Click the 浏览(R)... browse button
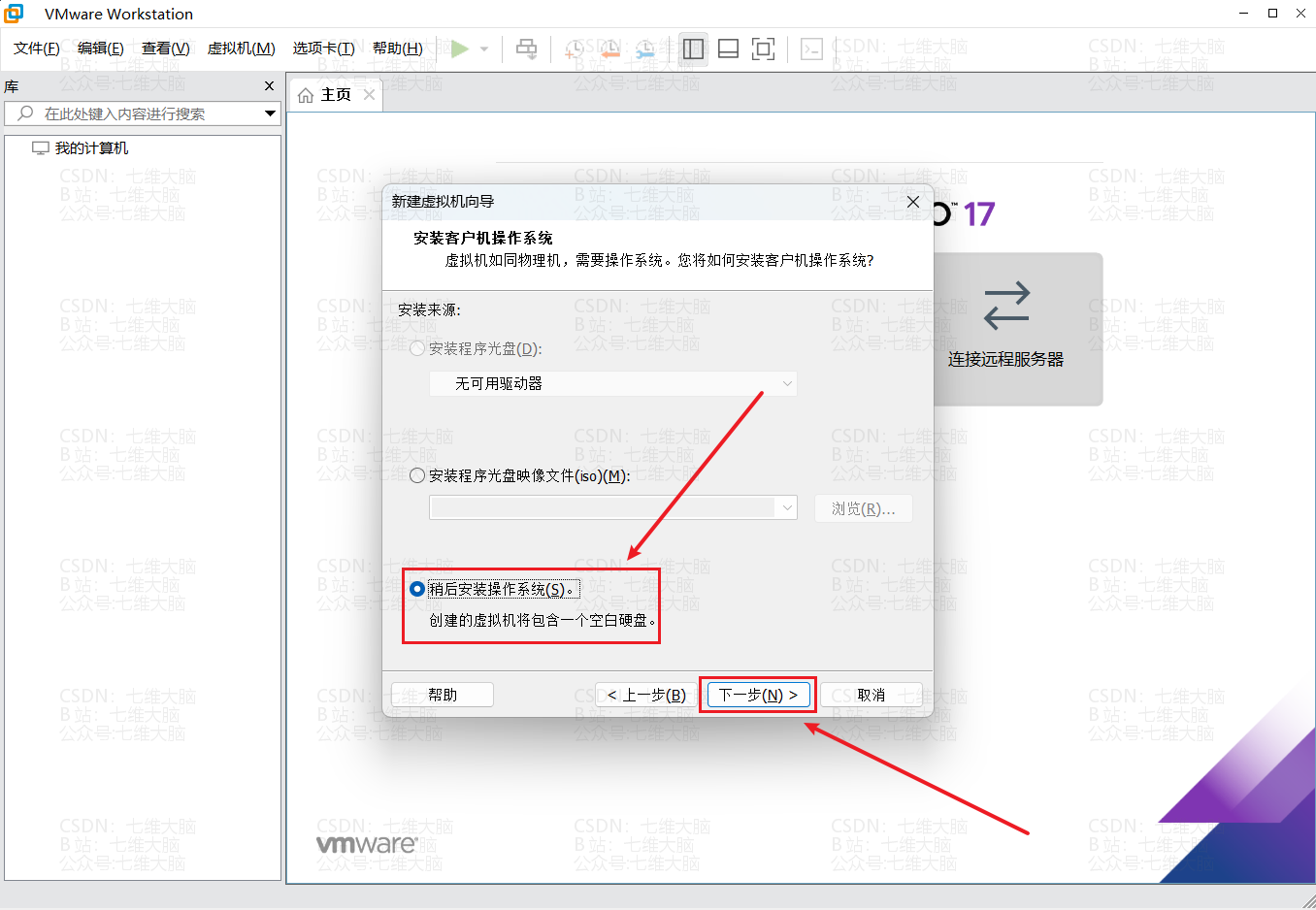Screen dimensions: 1316x910 point(864,508)
